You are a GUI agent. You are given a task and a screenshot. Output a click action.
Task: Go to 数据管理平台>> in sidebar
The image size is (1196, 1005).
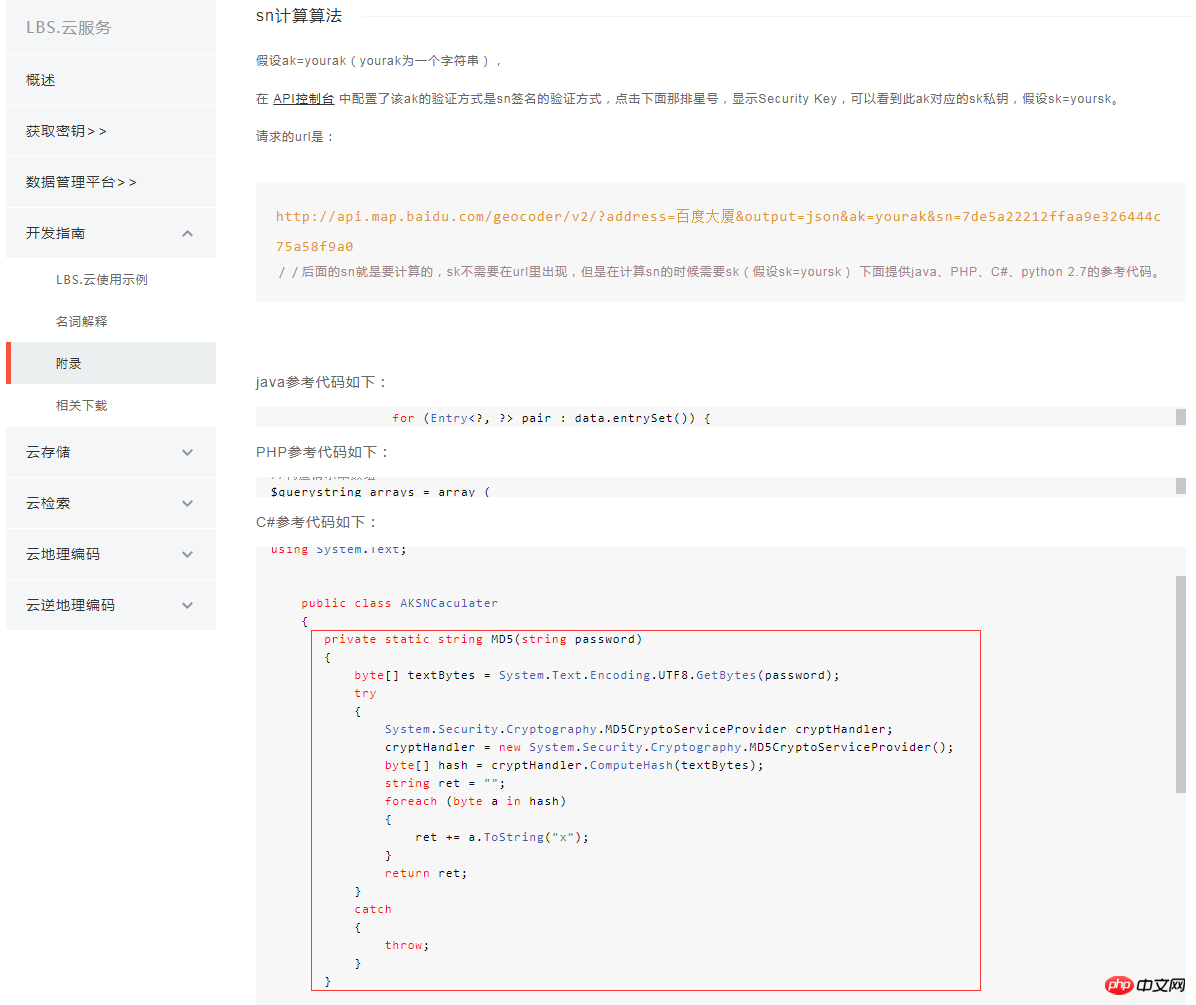tap(111, 182)
